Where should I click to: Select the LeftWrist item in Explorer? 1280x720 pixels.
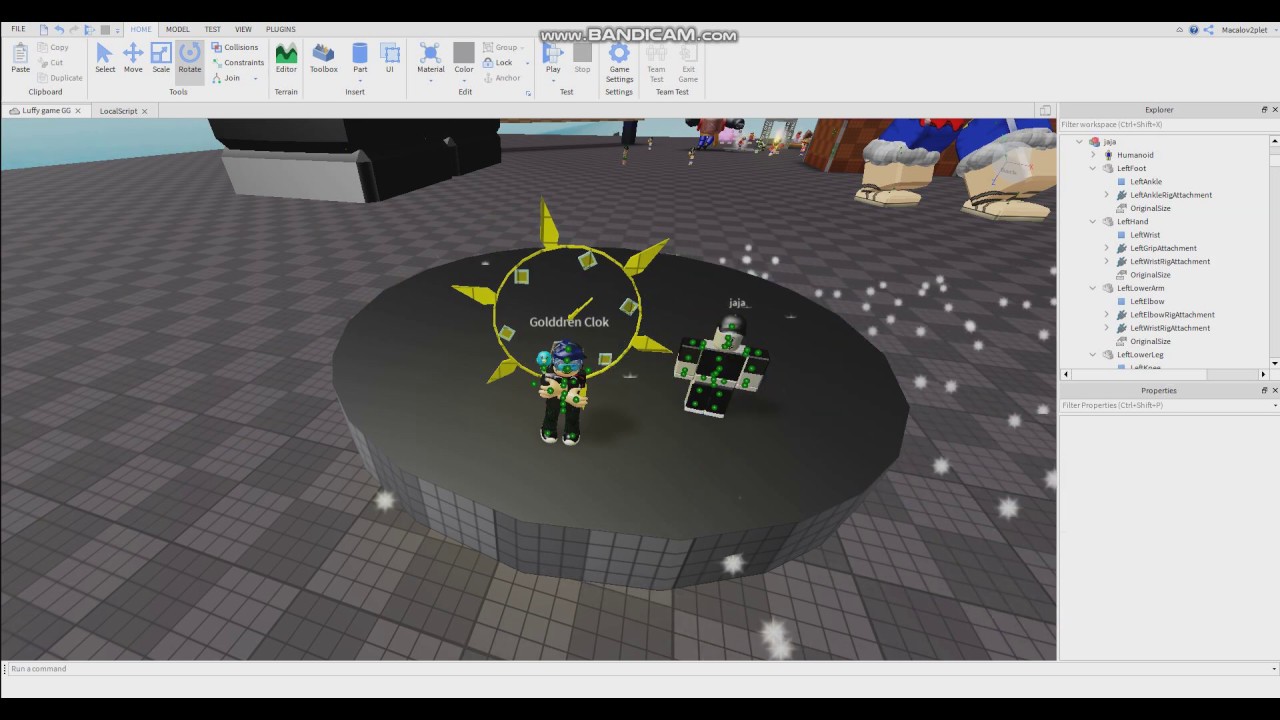pyautogui.click(x=1145, y=235)
